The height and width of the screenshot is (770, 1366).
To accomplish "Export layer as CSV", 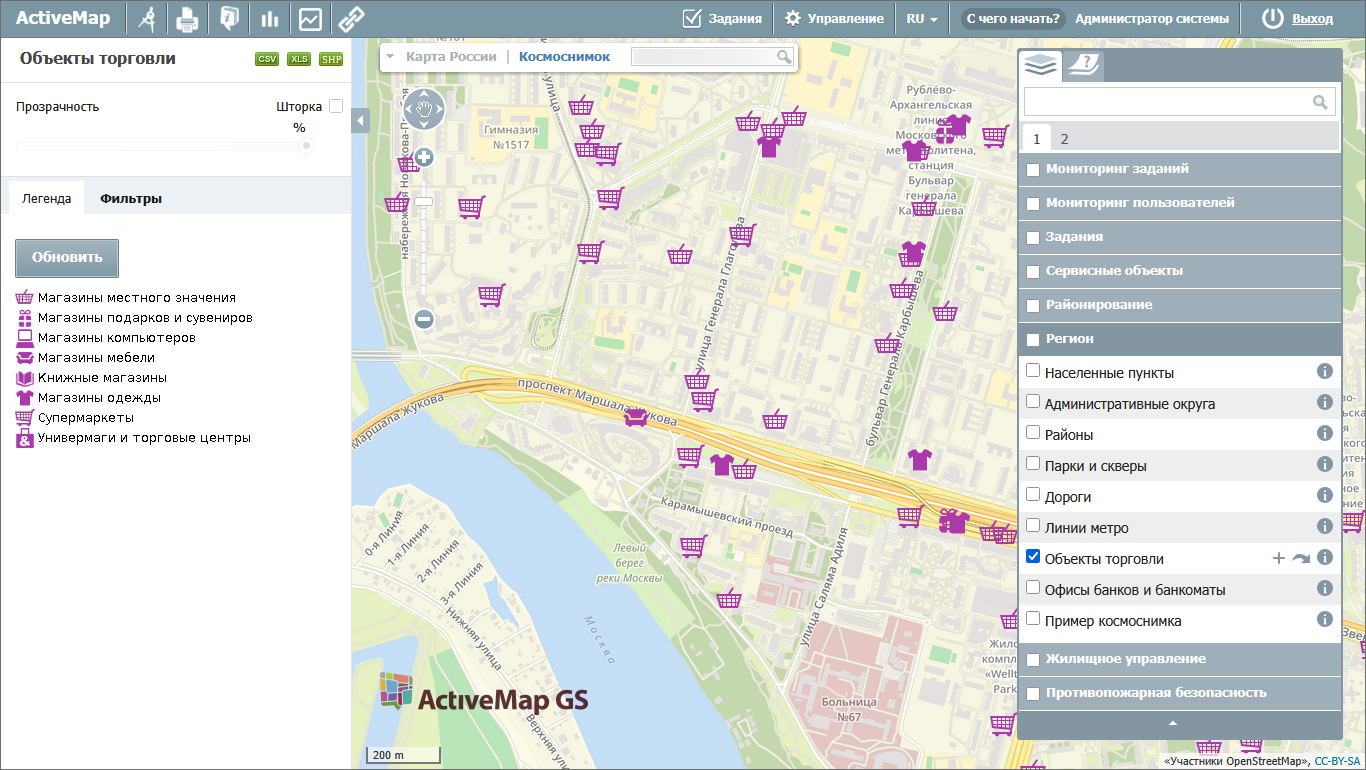I will coord(267,59).
